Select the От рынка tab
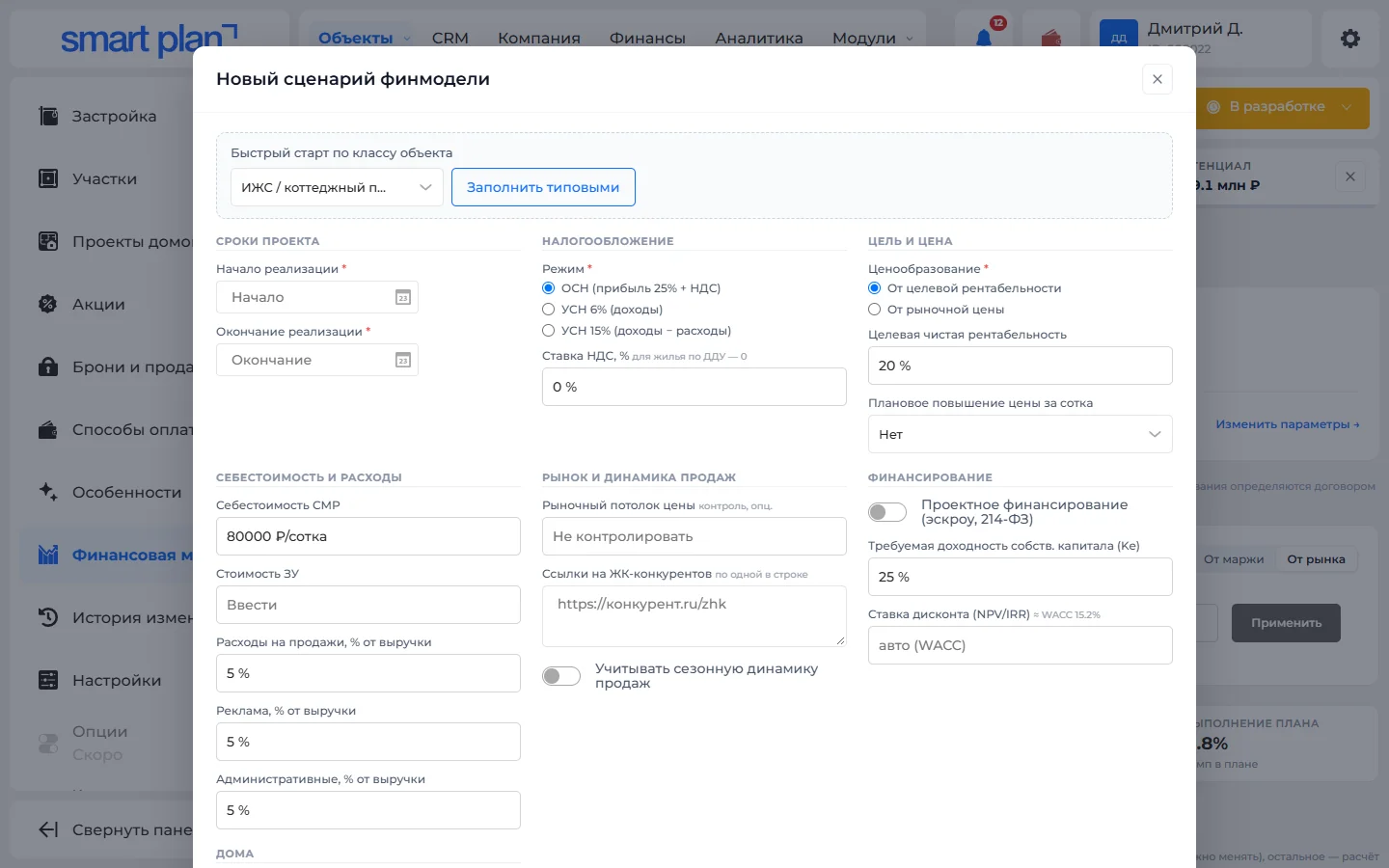The height and width of the screenshot is (868, 1389). coord(1316,559)
